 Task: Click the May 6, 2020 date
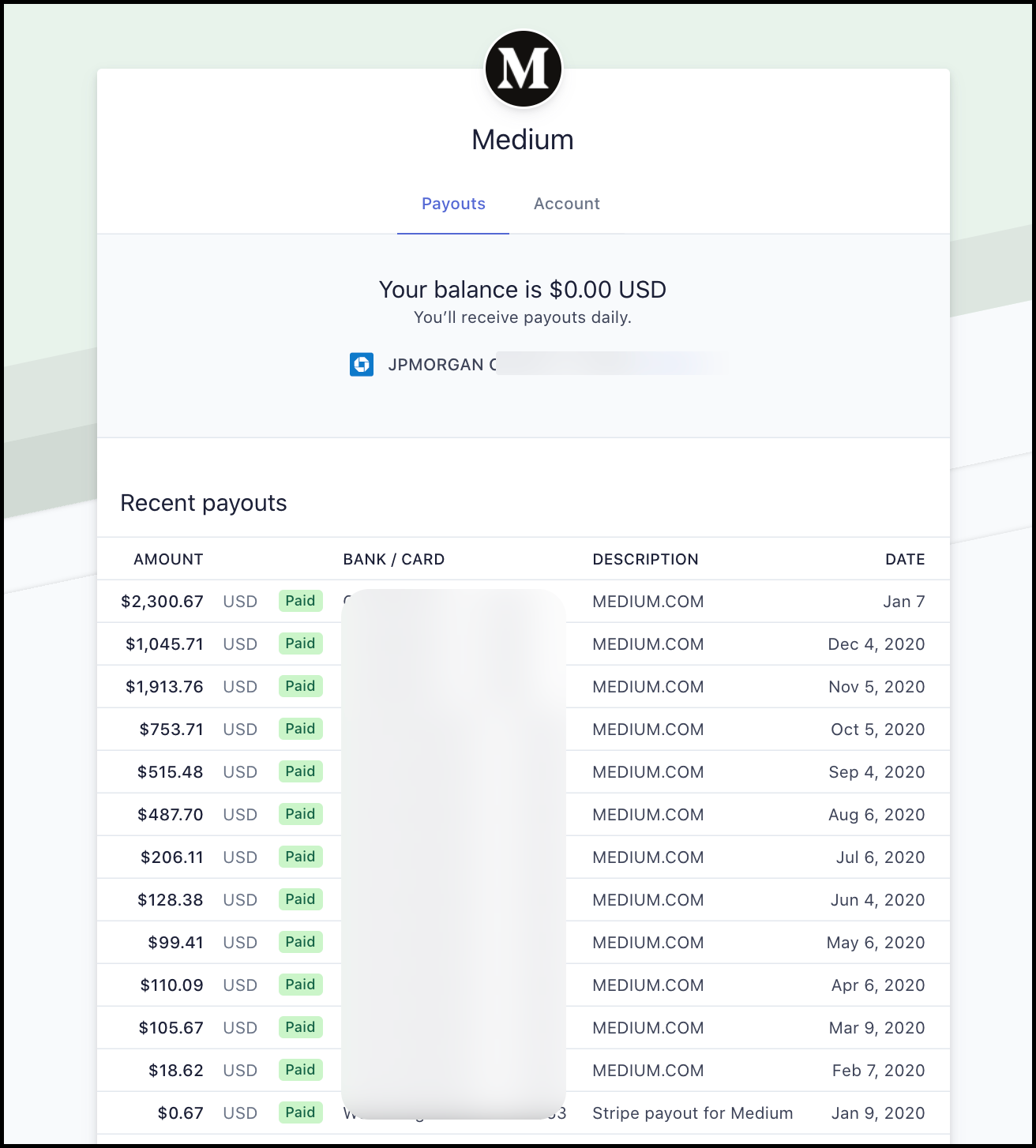876,943
